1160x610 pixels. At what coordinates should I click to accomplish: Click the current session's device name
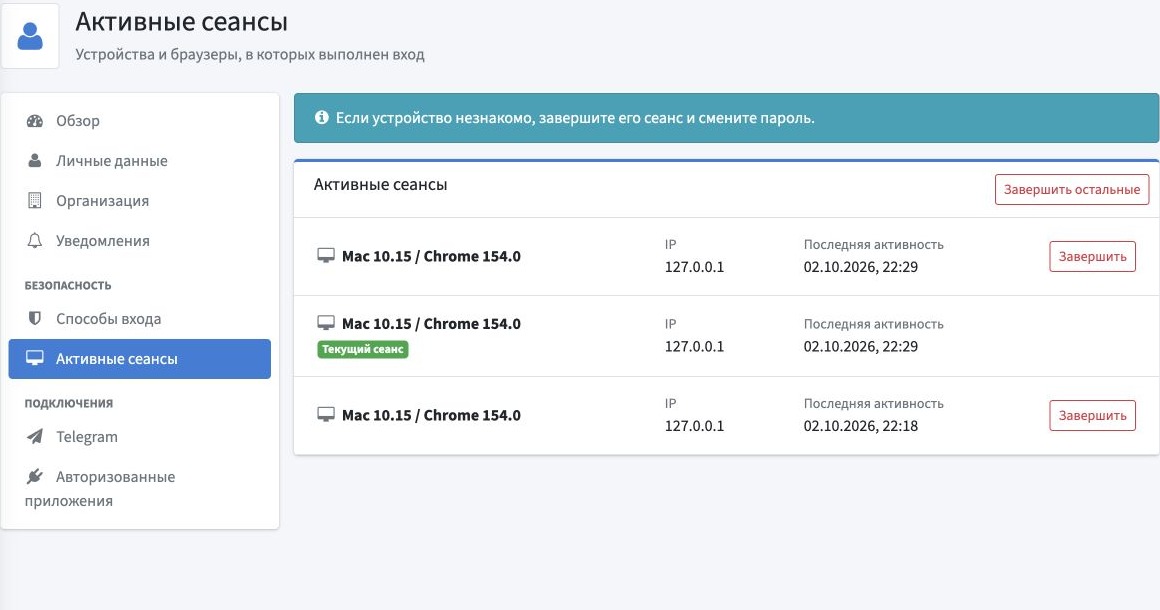[x=431, y=324]
